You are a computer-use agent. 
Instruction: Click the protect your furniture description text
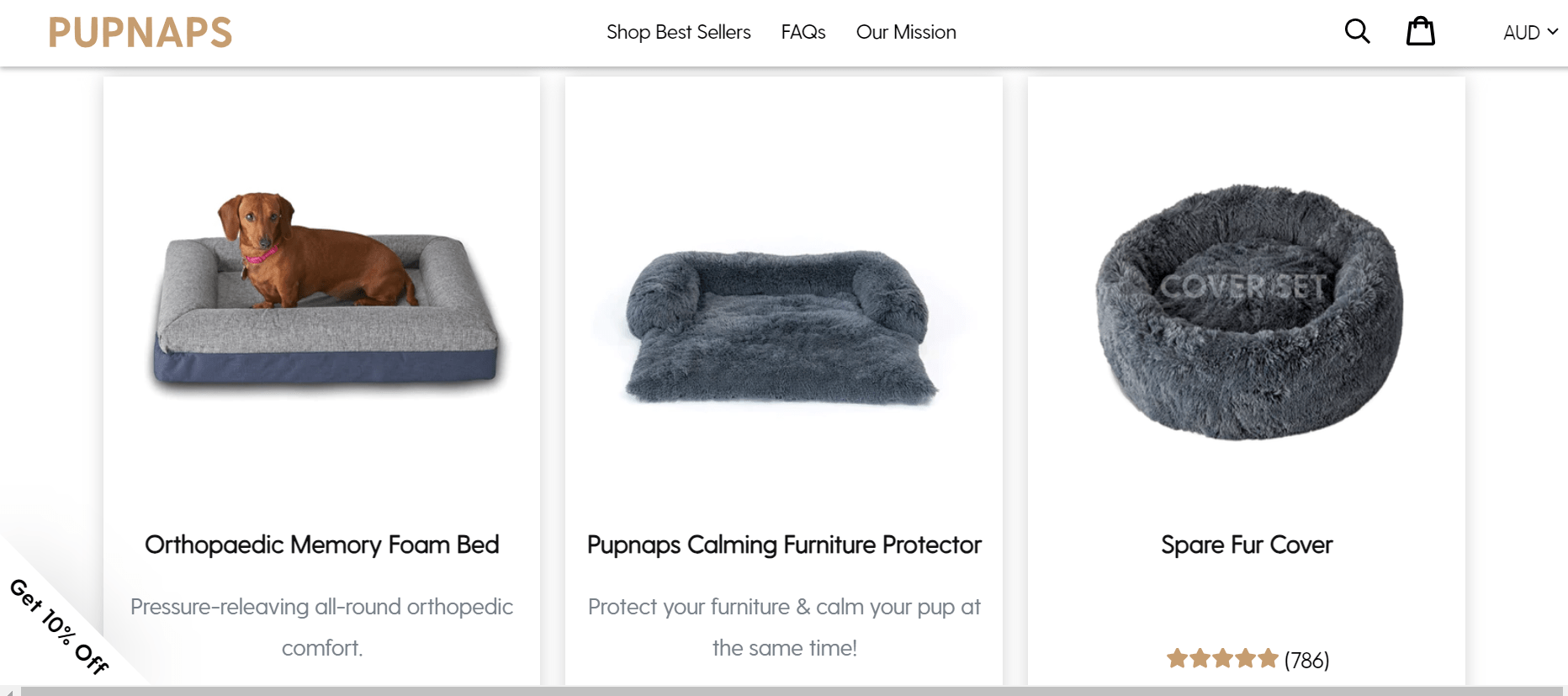(784, 627)
